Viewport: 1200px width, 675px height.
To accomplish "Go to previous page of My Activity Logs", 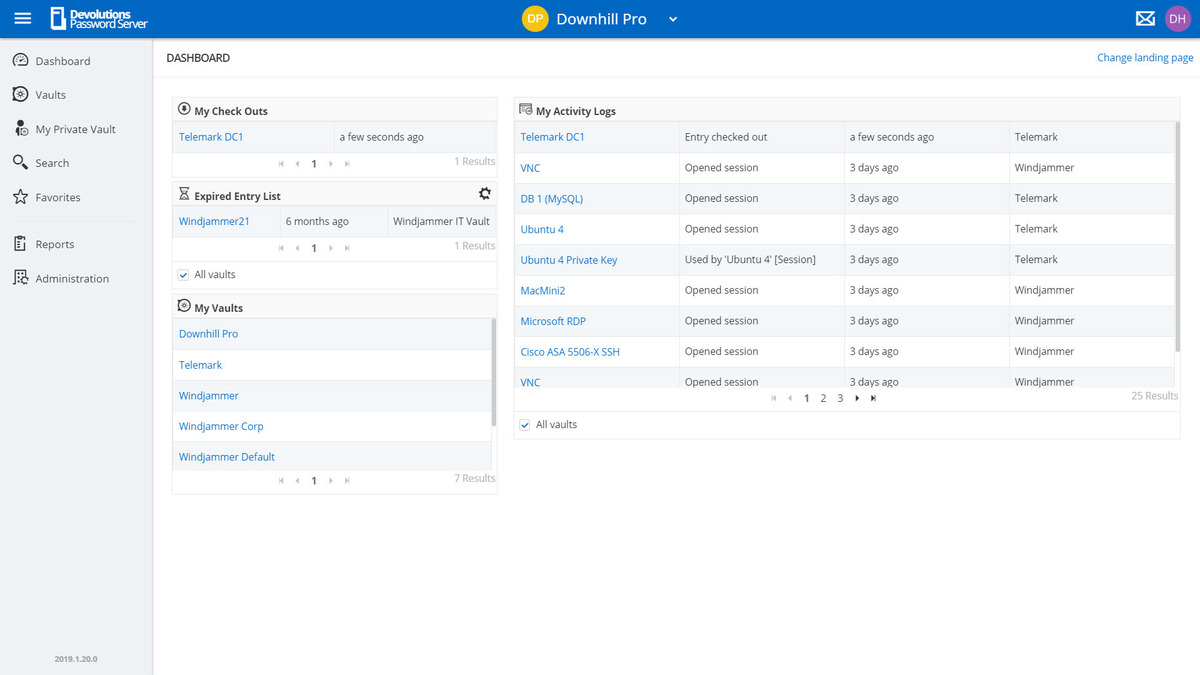I will pos(790,398).
